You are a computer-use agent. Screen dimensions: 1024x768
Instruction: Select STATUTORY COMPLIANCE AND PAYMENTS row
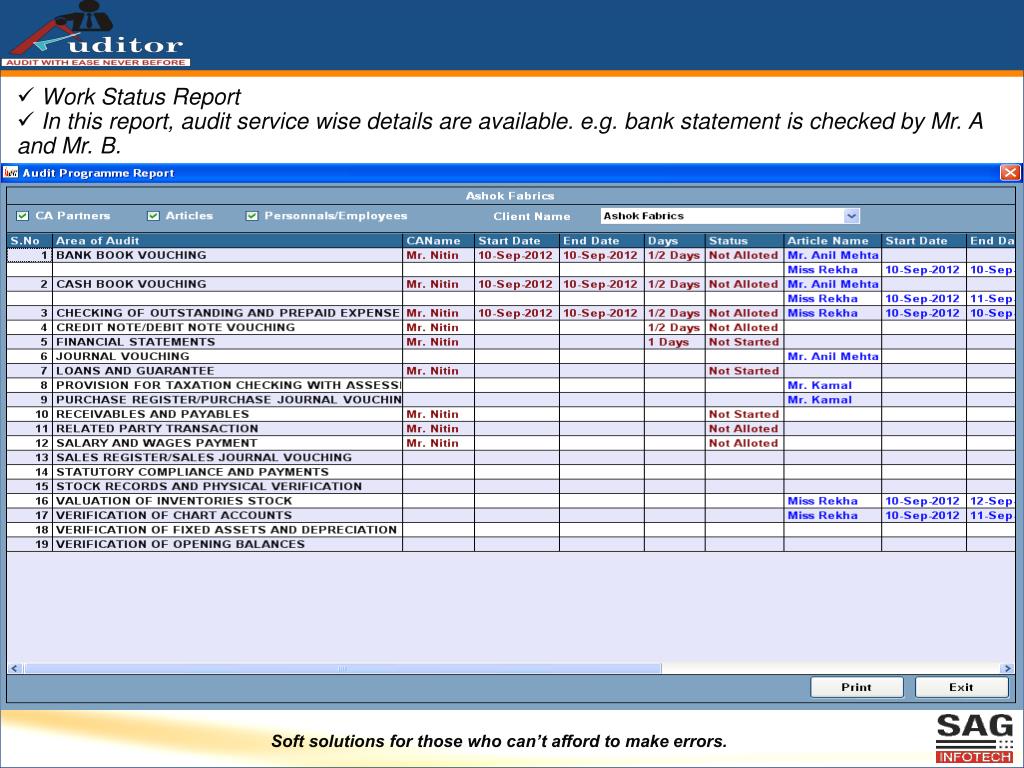click(x=511, y=472)
